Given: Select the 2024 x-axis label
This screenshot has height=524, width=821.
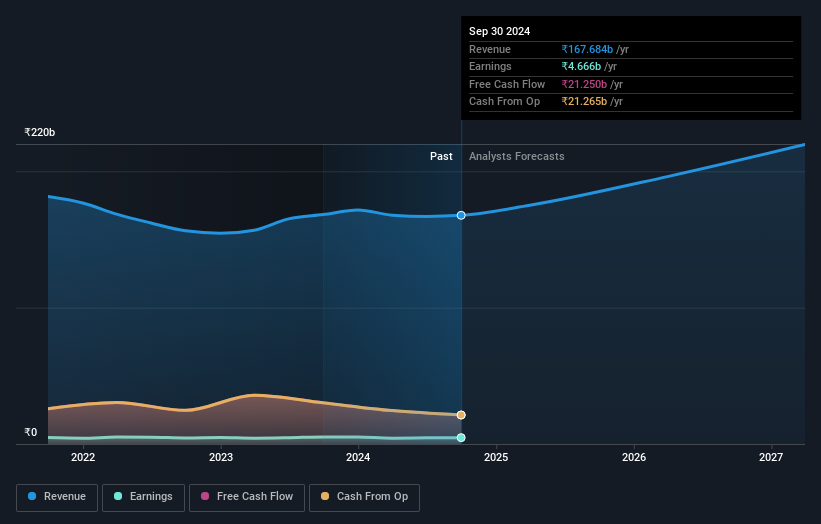Looking at the screenshot, I should pyautogui.click(x=358, y=457).
